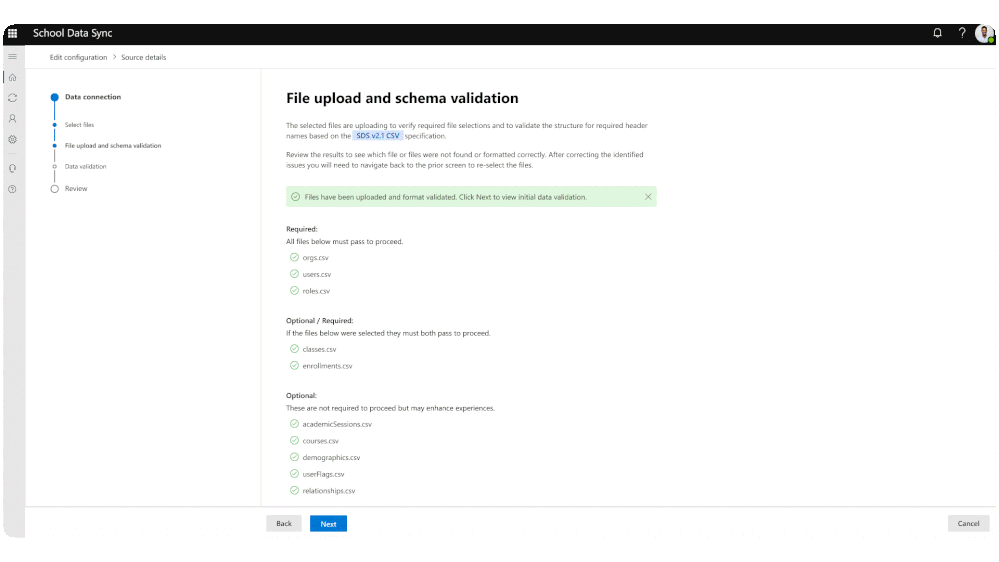Go to Edit configuration breadcrumb
Viewport: 999px width, 562px height.
[78, 57]
